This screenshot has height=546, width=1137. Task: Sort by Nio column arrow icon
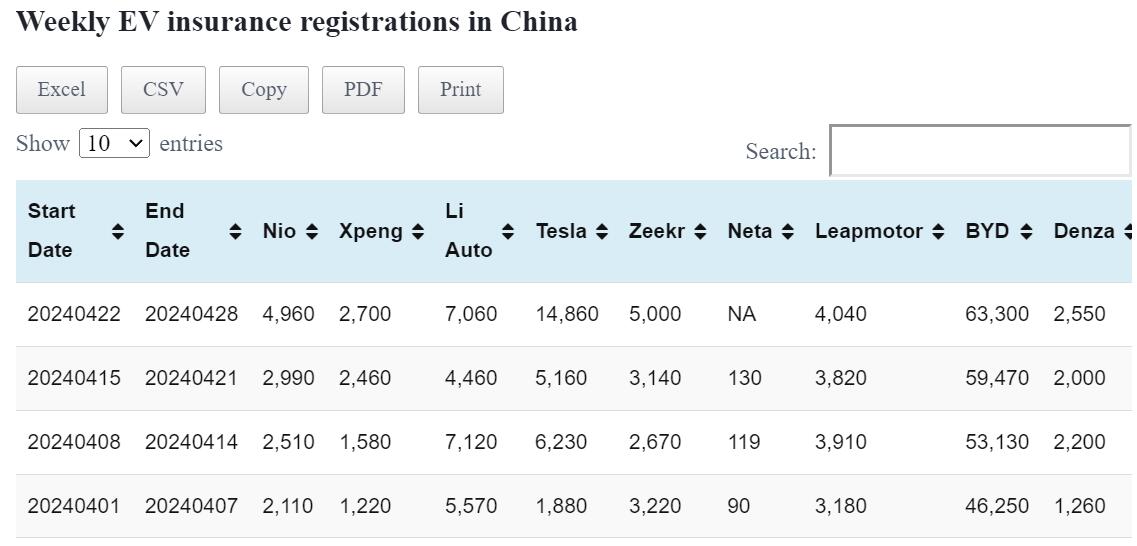312,231
